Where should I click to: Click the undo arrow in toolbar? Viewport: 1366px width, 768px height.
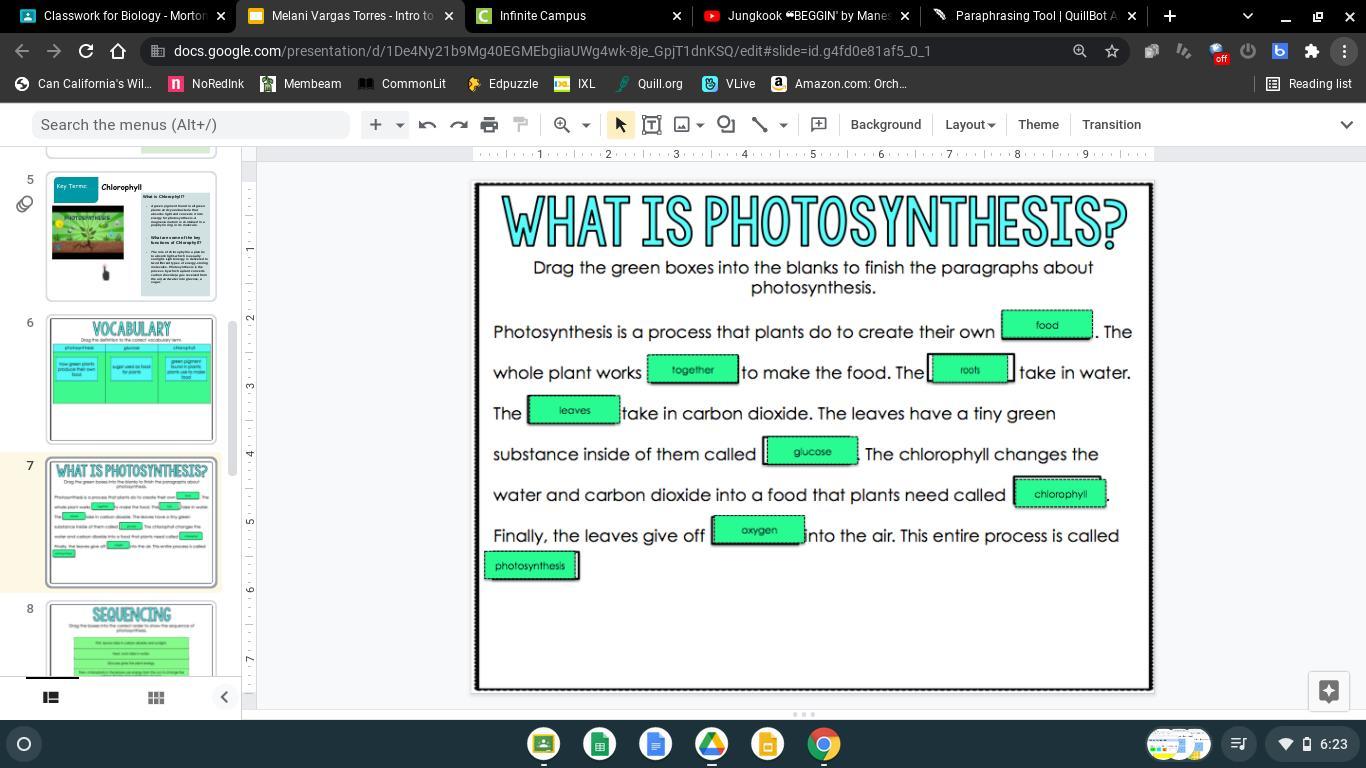click(x=427, y=125)
